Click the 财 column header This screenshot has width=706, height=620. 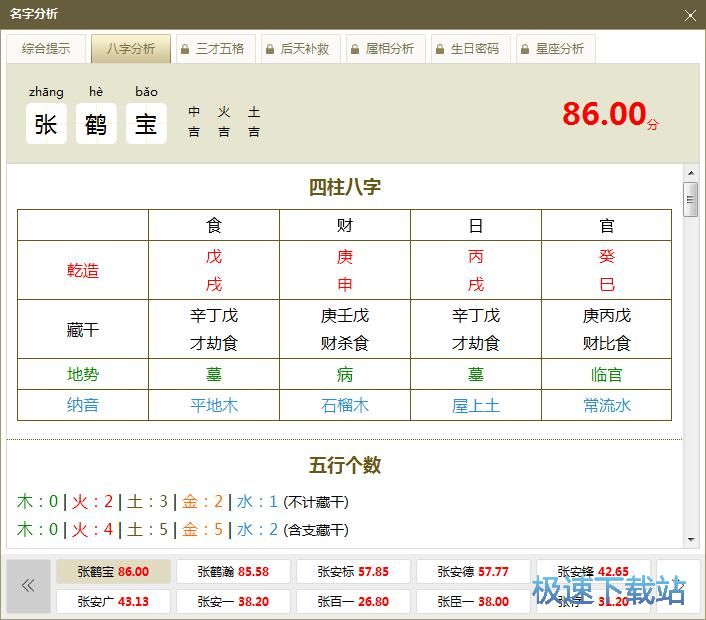[x=345, y=225]
